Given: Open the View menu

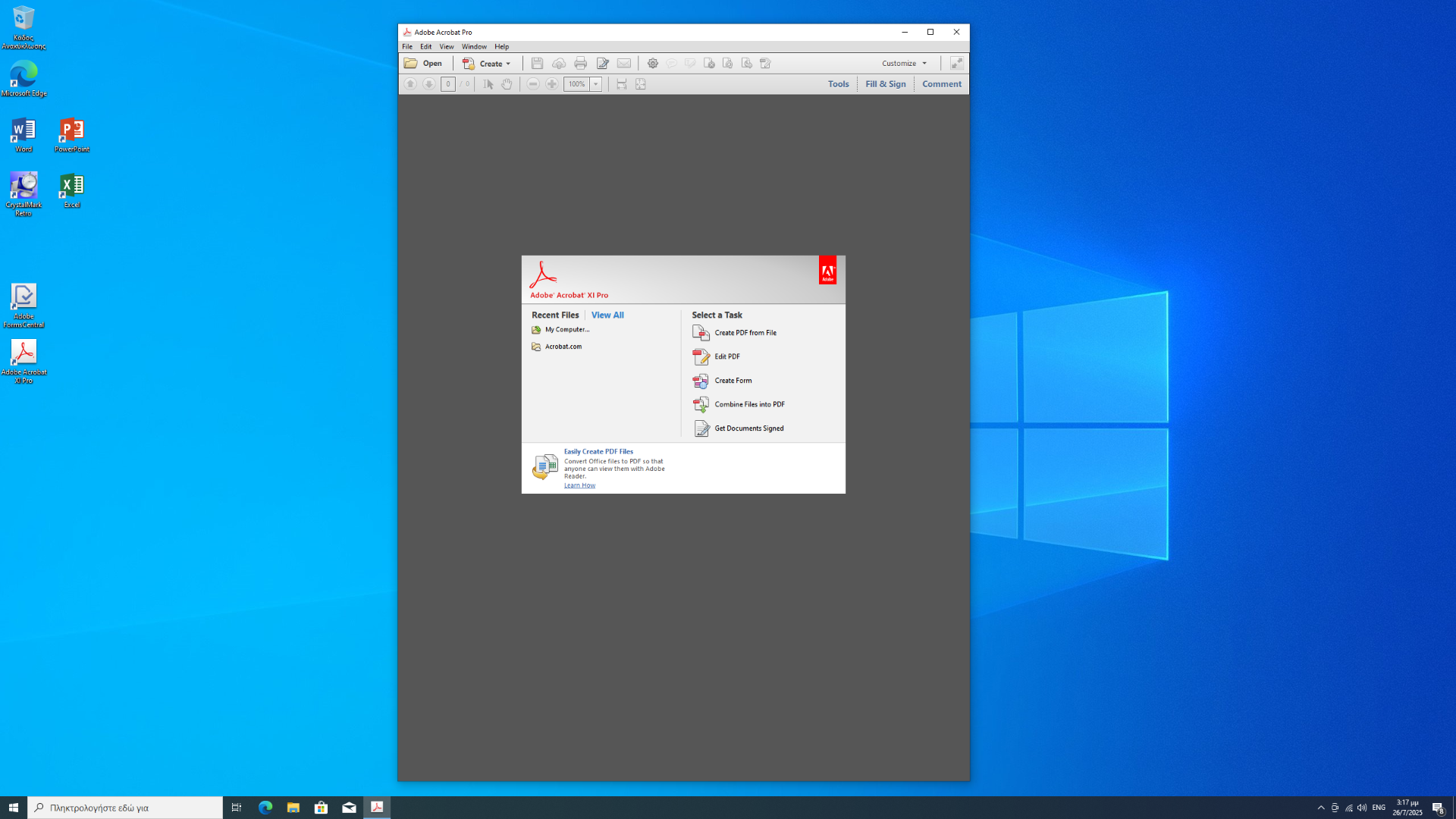Looking at the screenshot, I should coord(447,47).
